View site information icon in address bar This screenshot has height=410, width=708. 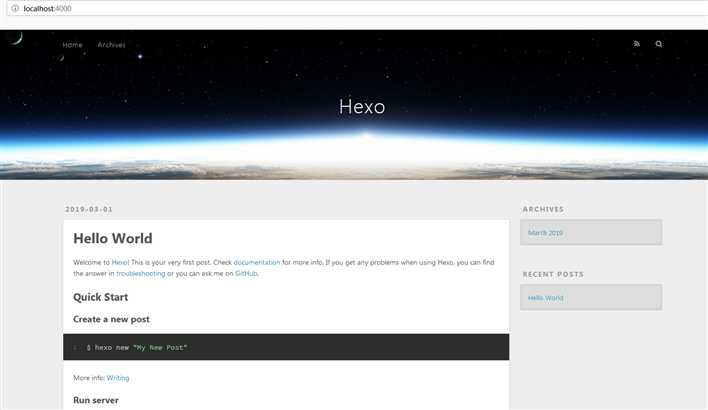click(15, 8)
